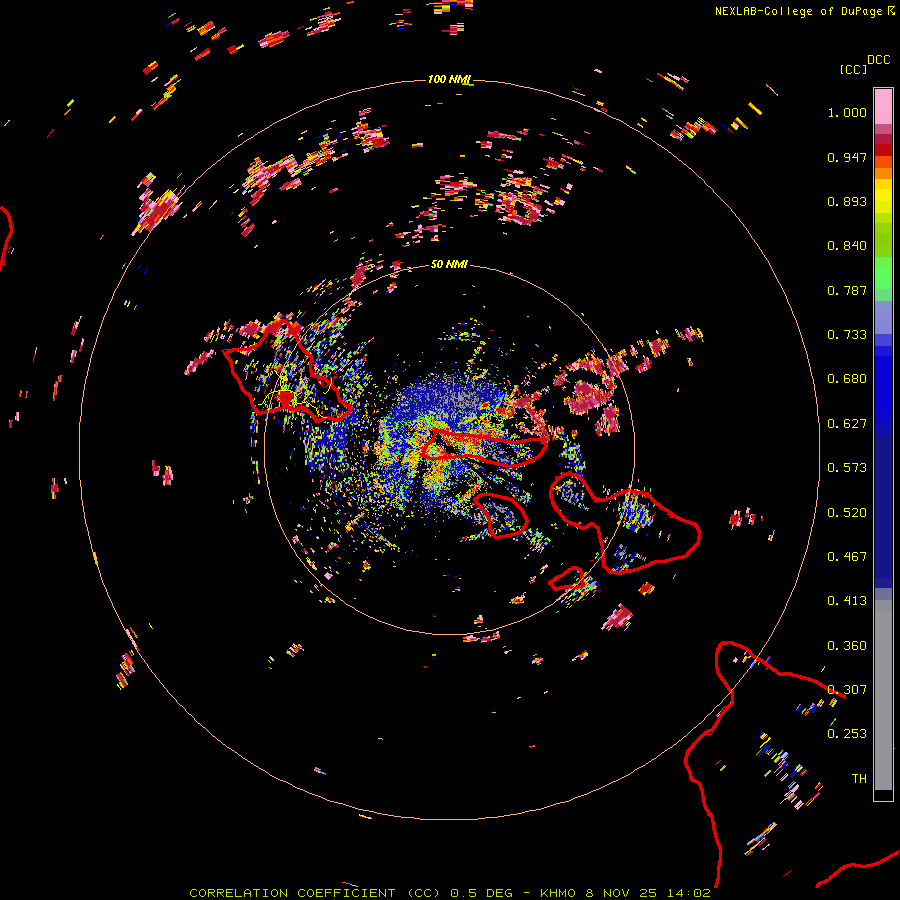The width and height of the screenshot is (900, 900).
Task: Click the 0.680 legend value
Action: [847, 379]
